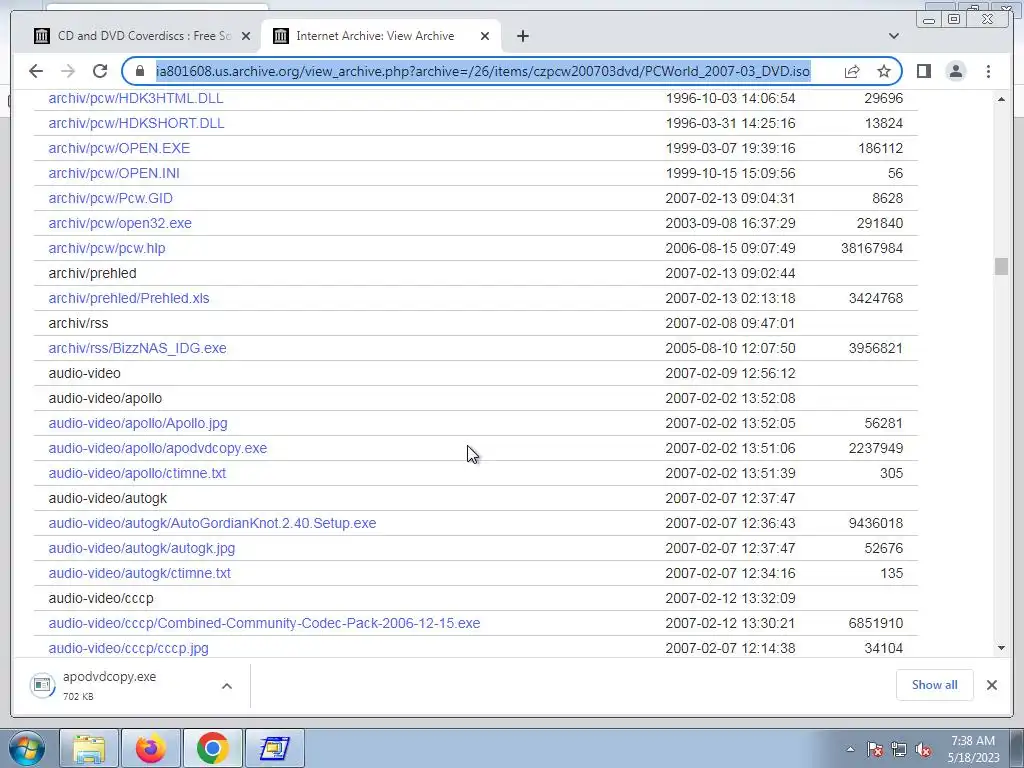Click file size 9436018 of AutoGordianKnot

(876, 523)
